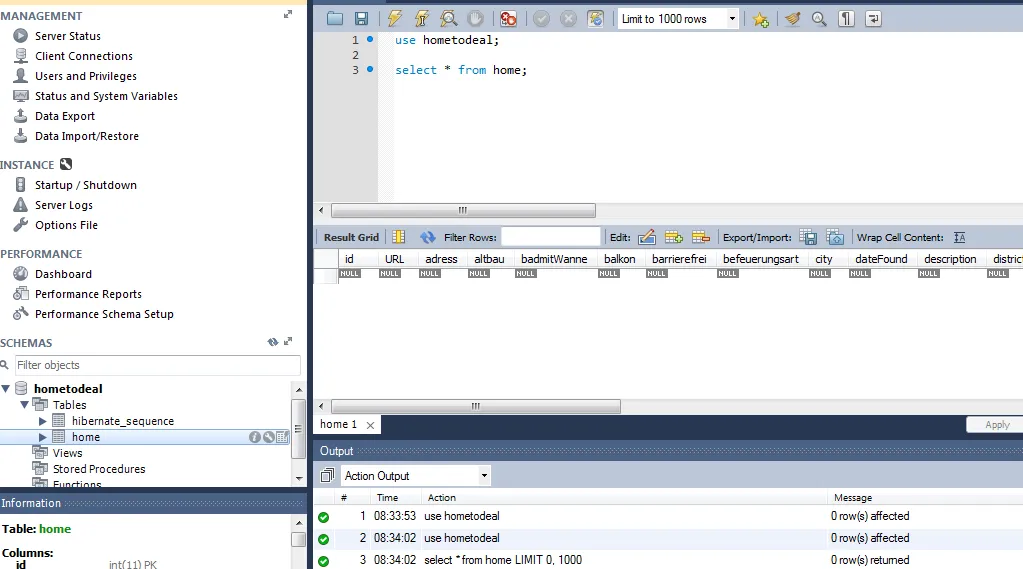Refresh the schemas list icon
Screen dimensions: 1023x569
coord(273,342)
